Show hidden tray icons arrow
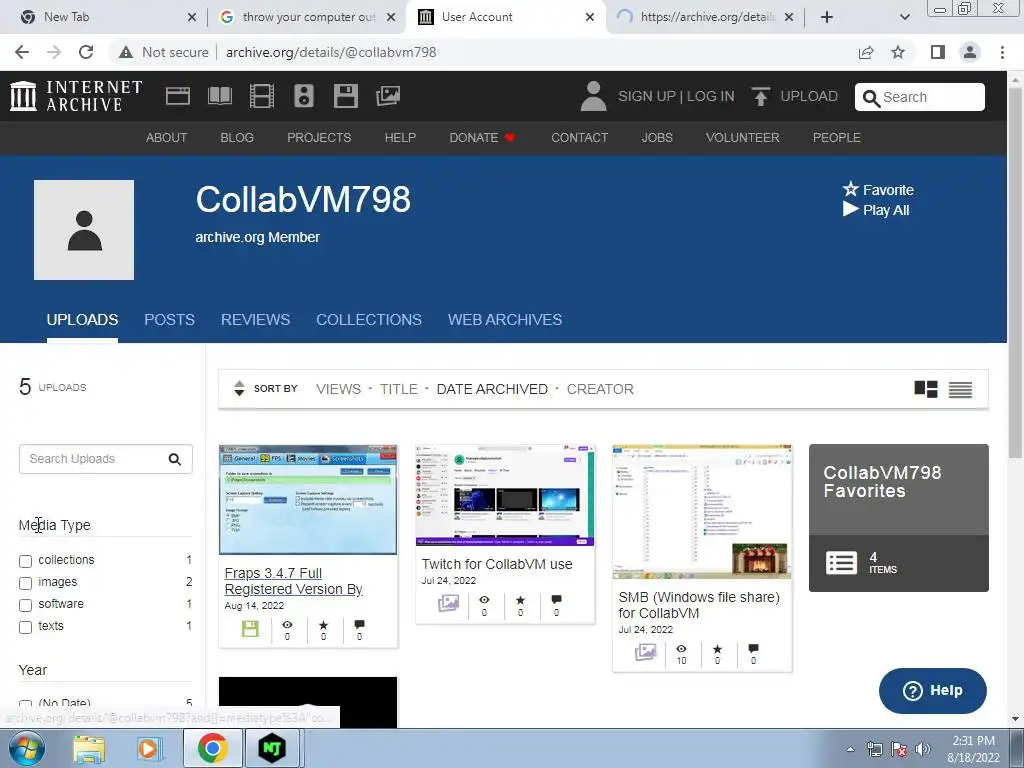1024x768 pixels. click(x=850, y=749)
